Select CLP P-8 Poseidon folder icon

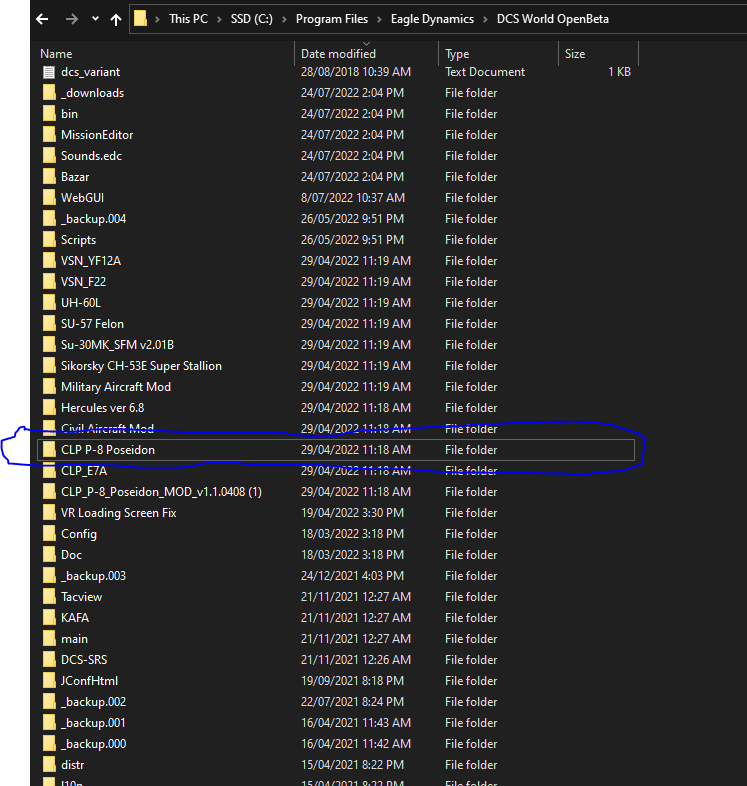(49, 450)
